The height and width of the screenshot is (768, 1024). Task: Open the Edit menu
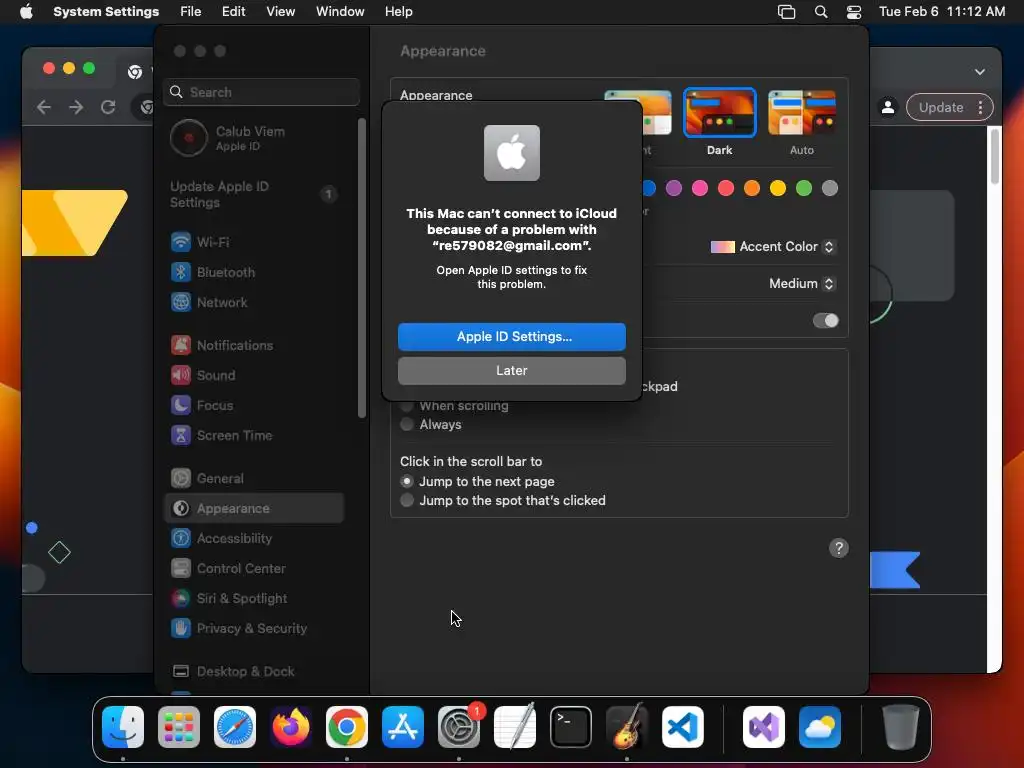point(234,12)
